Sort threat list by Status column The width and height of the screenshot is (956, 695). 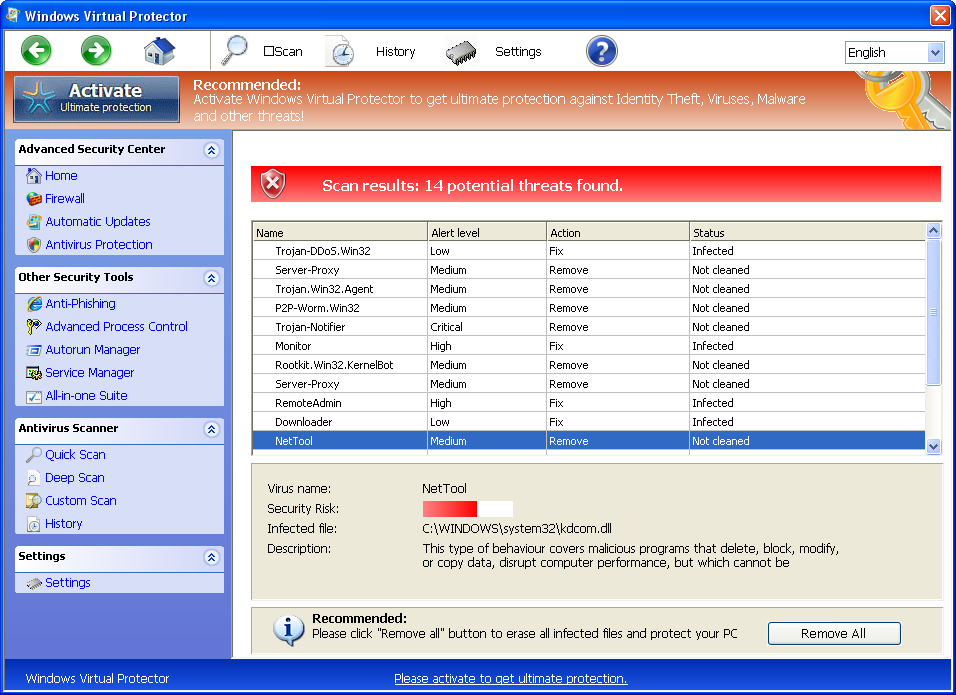pyautogui.click(x=807, y=232)
